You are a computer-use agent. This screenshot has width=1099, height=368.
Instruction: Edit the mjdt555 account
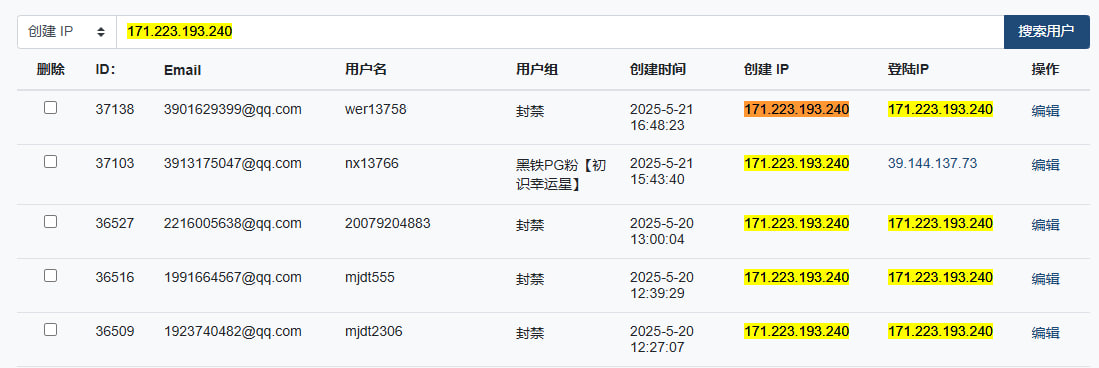tap(1045, 278)
